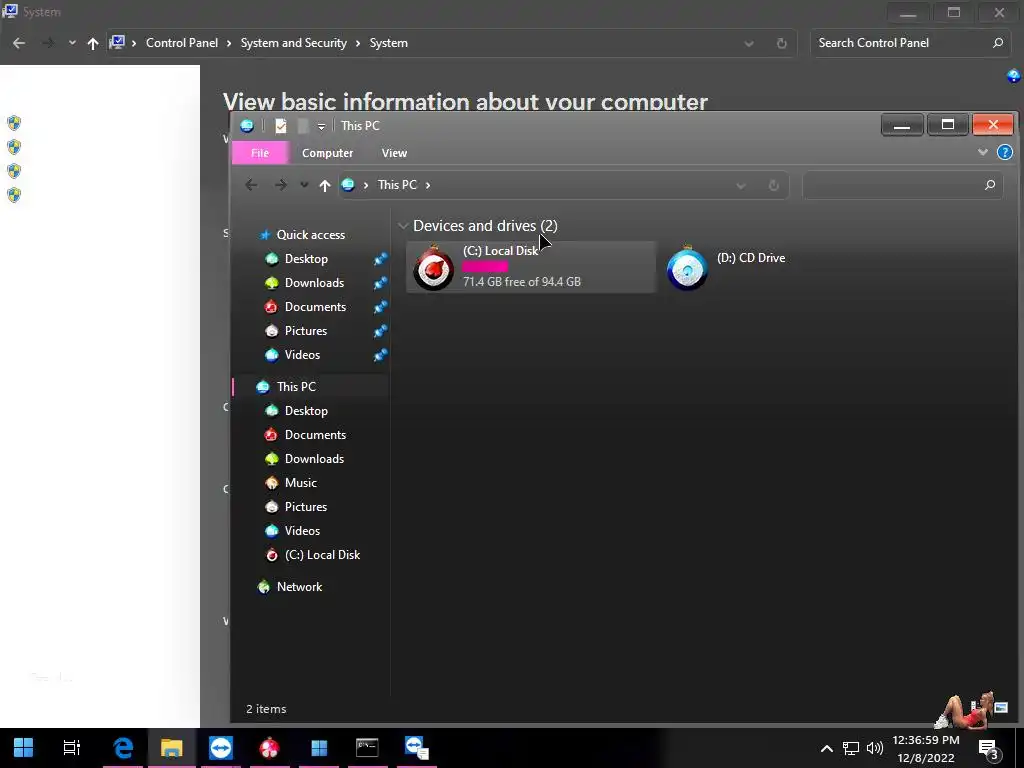Open recent locations dropdown in System window

pyautogui.click(x=72, y=43)
